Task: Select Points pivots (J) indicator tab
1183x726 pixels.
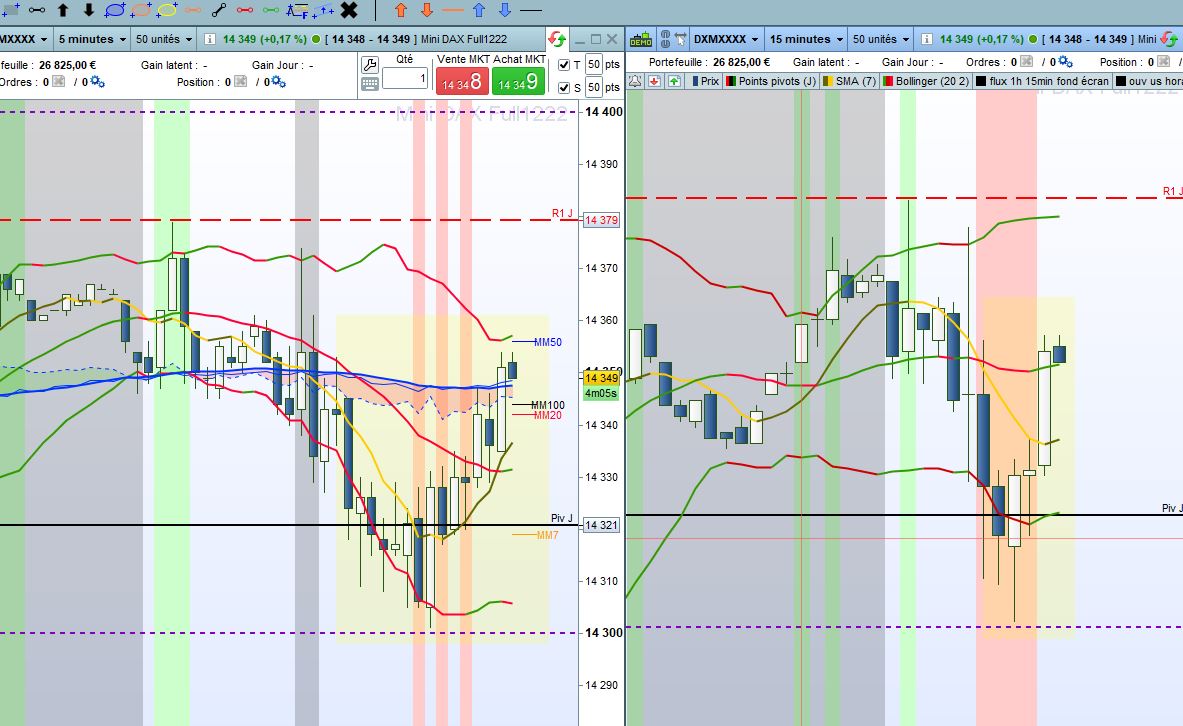Action: click(770, 81)
